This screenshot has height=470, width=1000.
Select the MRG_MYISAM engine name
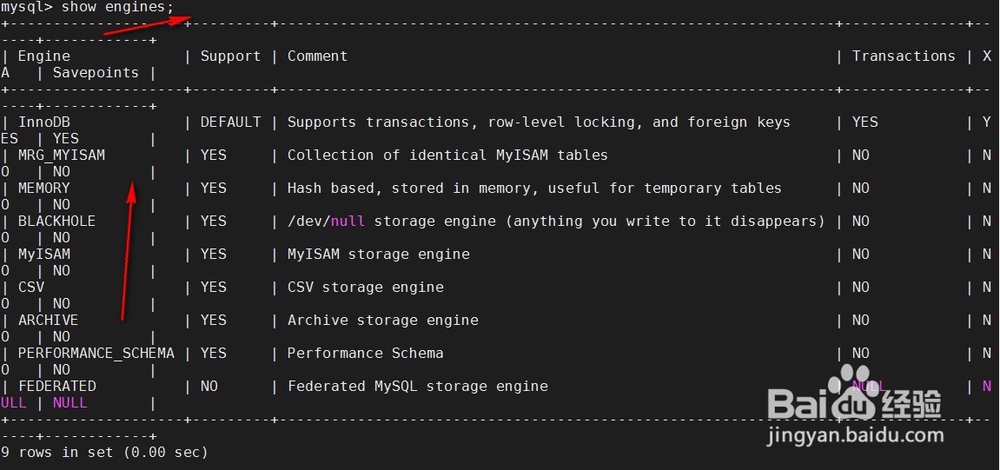pos(61,155)
